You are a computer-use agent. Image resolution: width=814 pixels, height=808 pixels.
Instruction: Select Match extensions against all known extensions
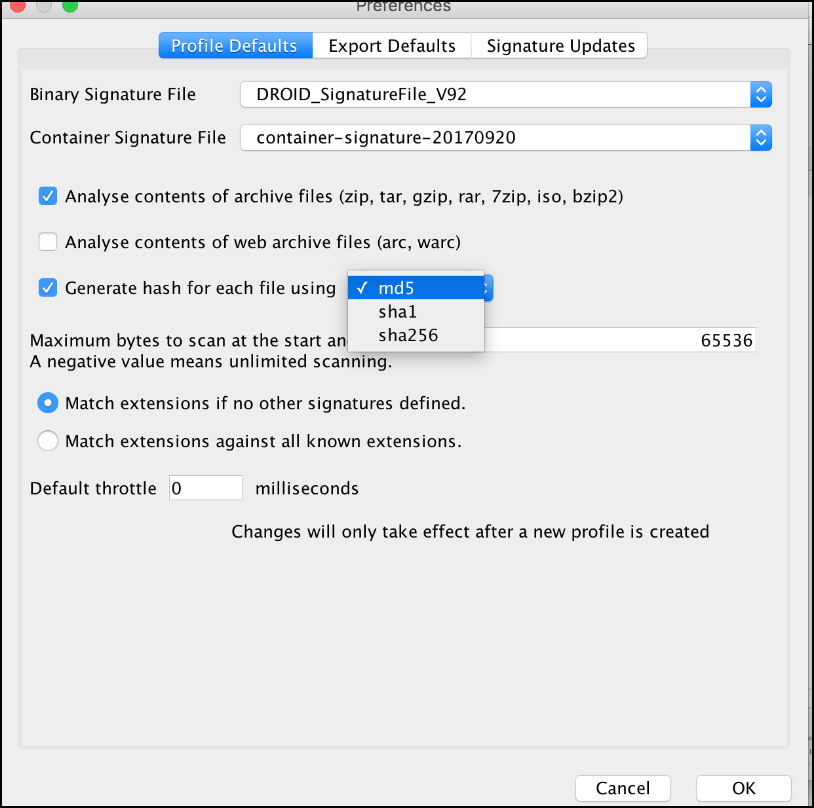pyautogui.click(x=47, y=440)
